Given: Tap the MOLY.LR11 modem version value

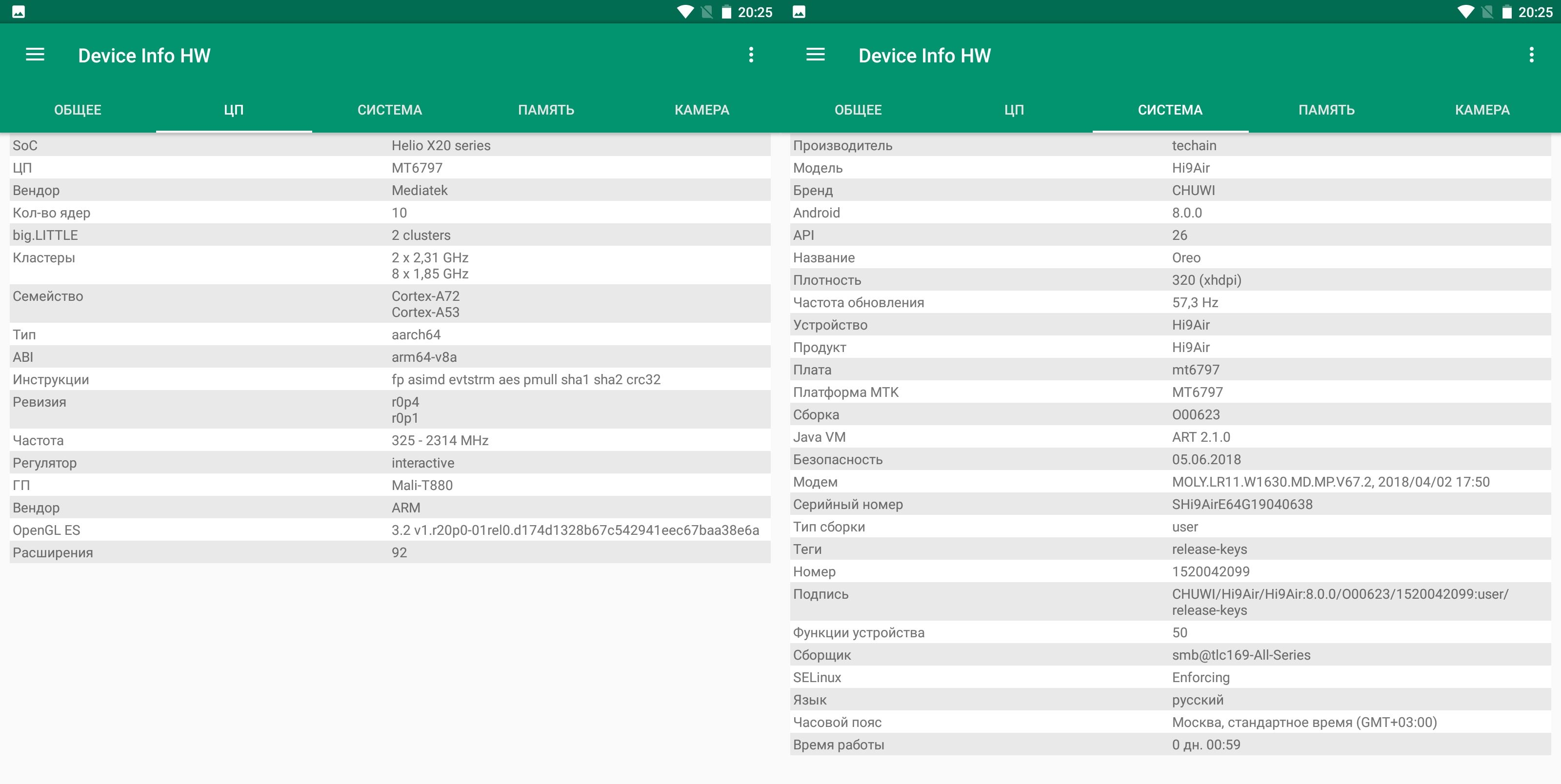Looking at the screenshot, I should click(1331, 482).
